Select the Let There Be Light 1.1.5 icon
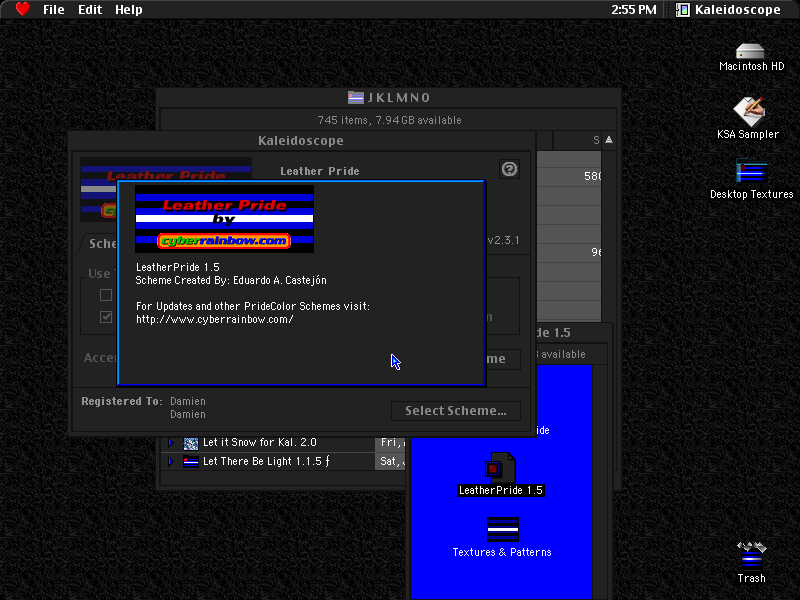Screen dimensions: 800x600 [191, 462]
